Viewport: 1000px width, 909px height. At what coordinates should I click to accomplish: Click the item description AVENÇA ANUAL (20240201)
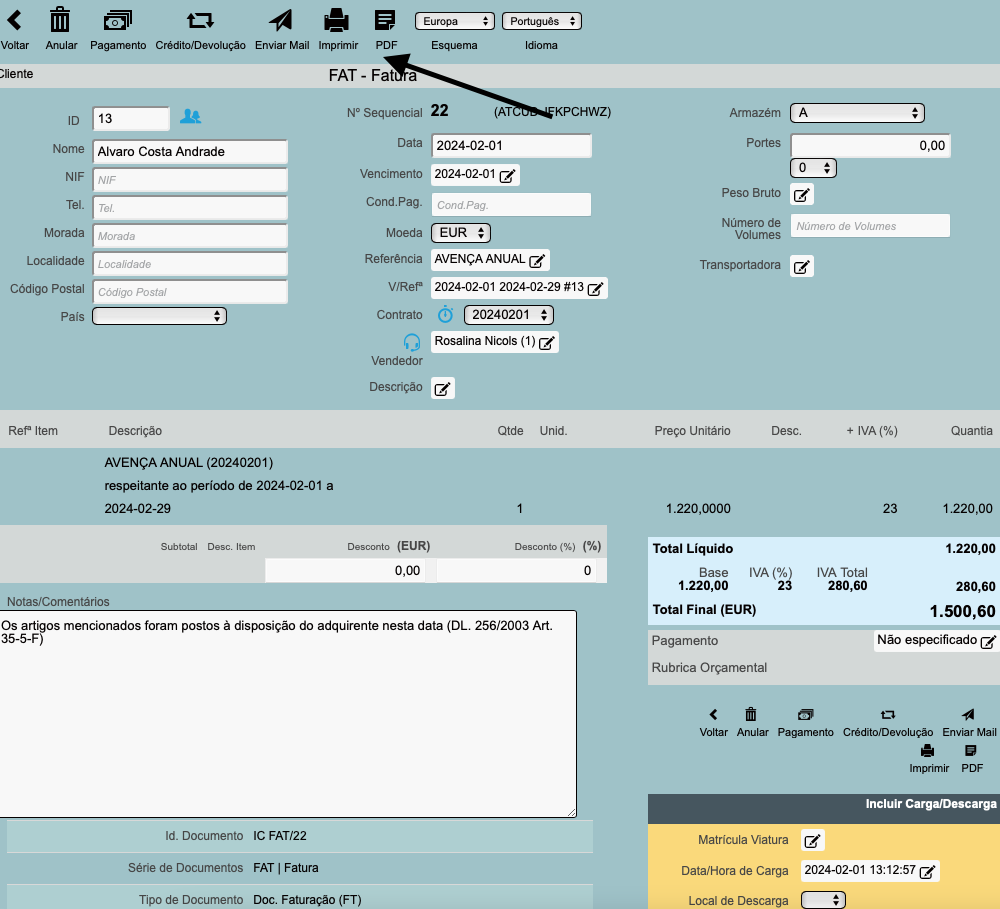point(189,462)
